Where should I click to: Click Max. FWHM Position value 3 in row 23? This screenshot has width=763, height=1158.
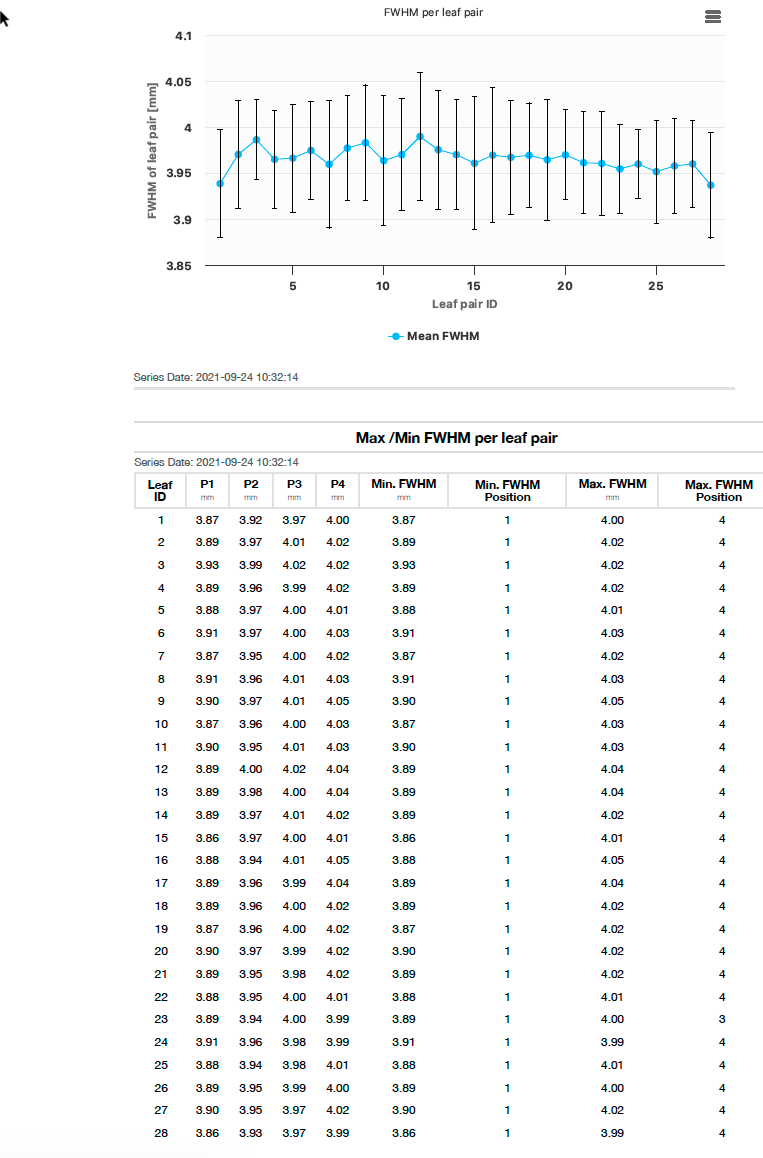pyautogui.click(x=722, y=1019)
